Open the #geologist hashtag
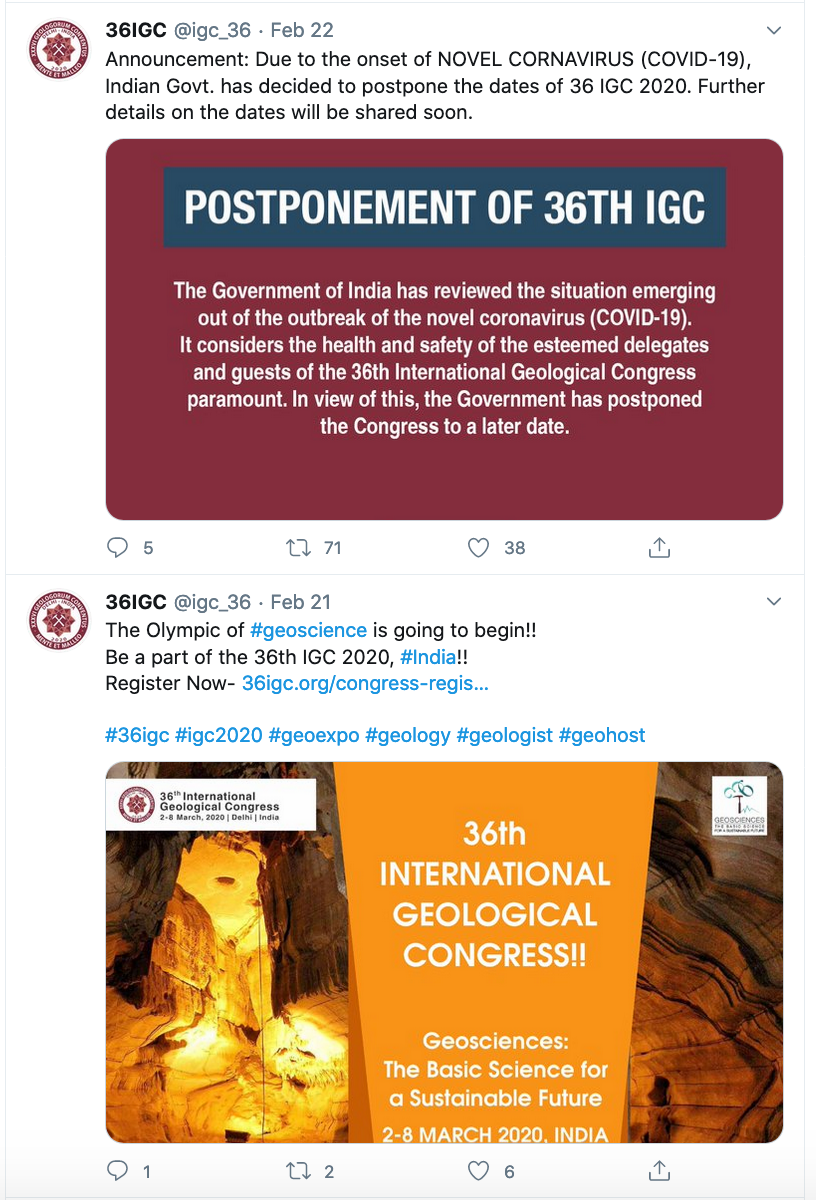816x1200 pixels. click(x=504, y=735)
